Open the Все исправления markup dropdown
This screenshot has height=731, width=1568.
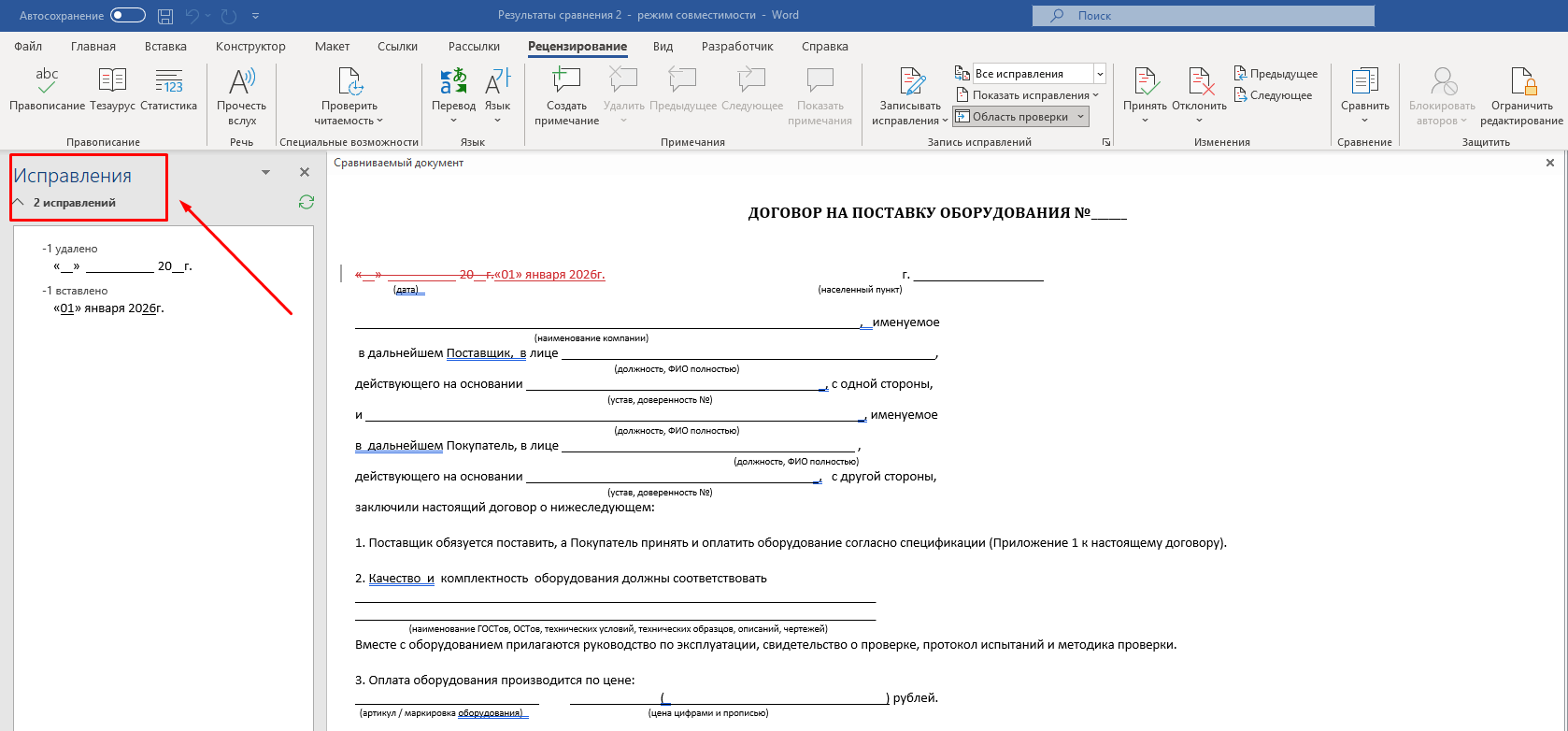[x=1099, y=74]
